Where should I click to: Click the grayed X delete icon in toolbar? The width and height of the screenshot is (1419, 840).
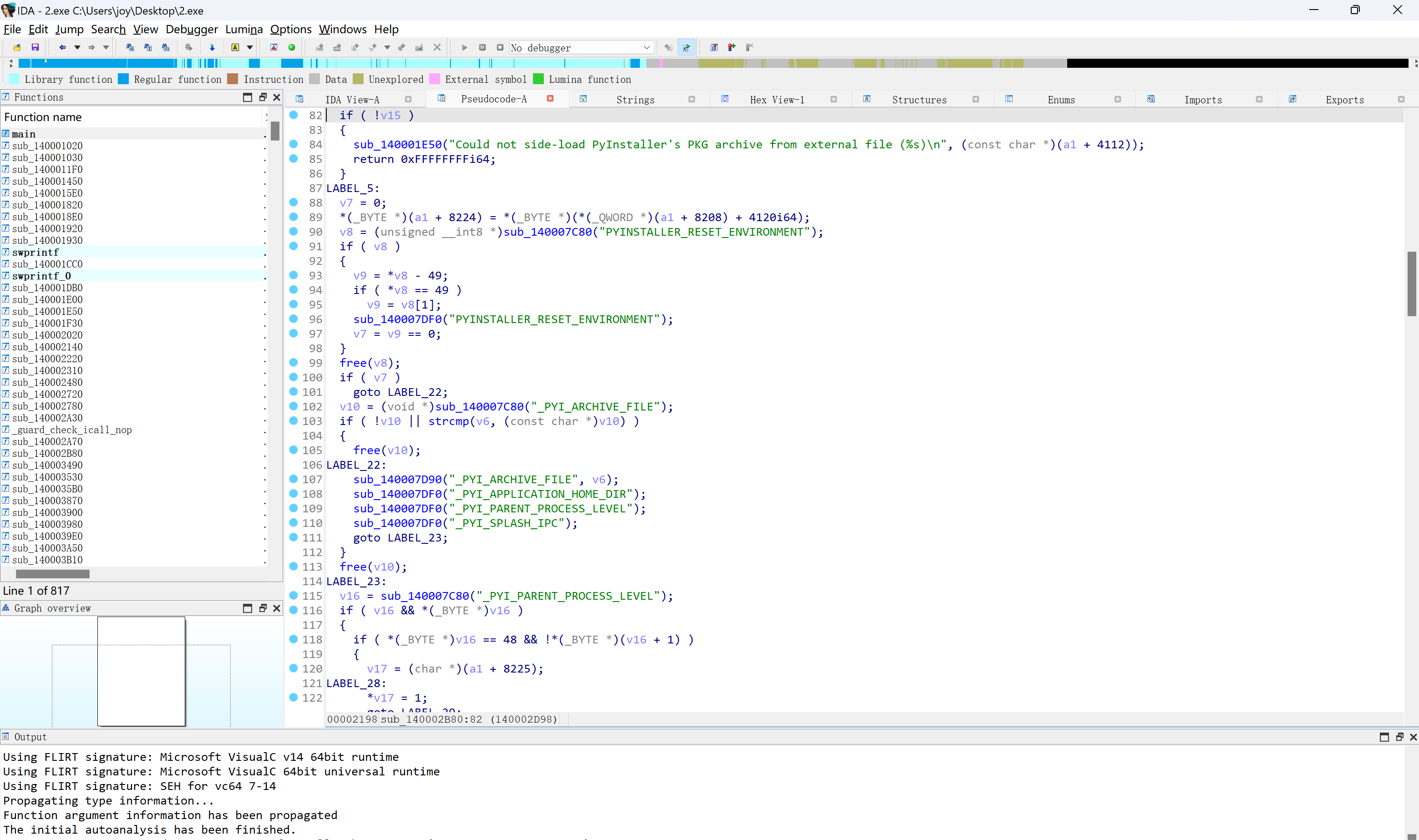437,47
